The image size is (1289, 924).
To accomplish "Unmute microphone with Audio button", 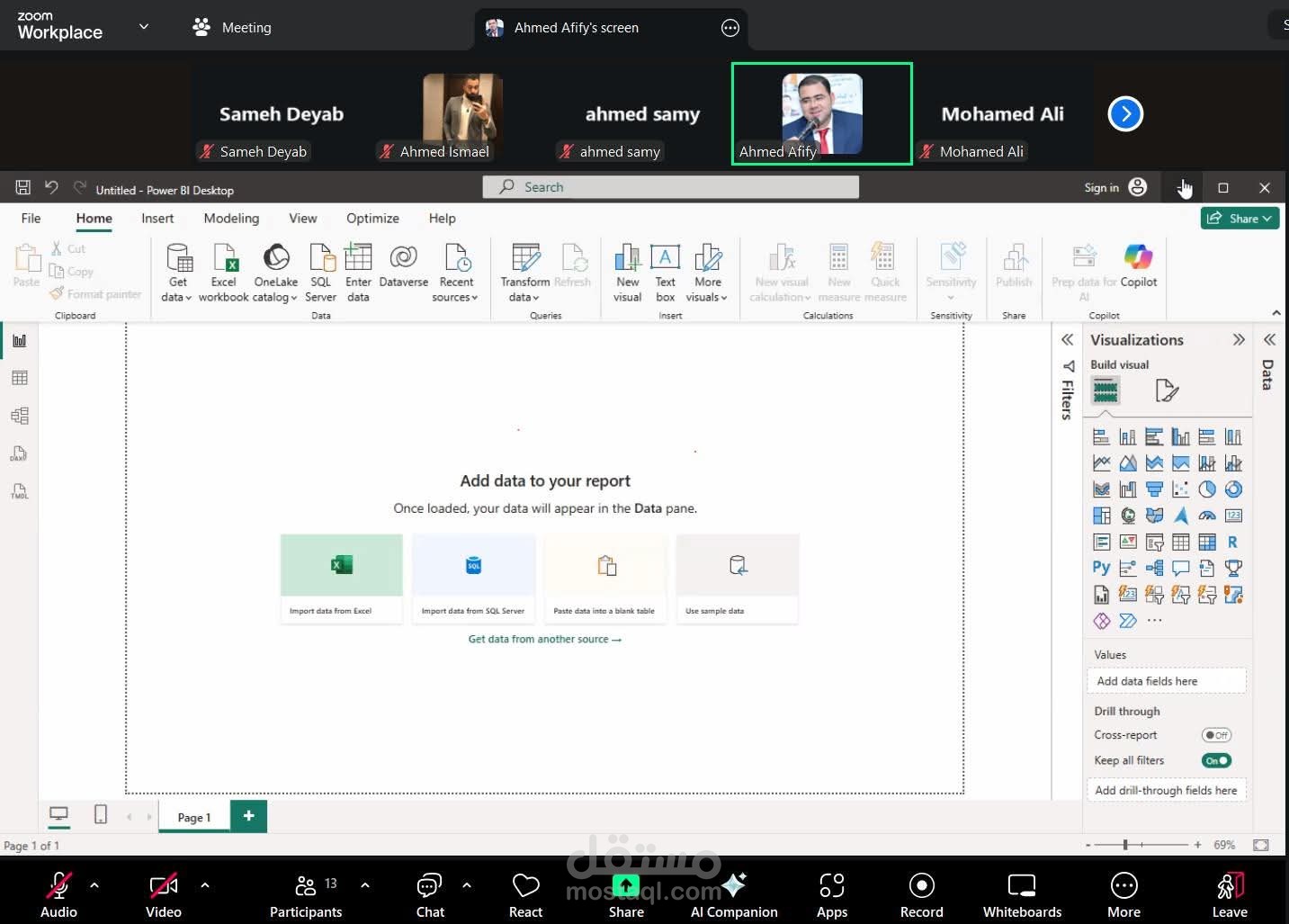I will click(58, 893).
